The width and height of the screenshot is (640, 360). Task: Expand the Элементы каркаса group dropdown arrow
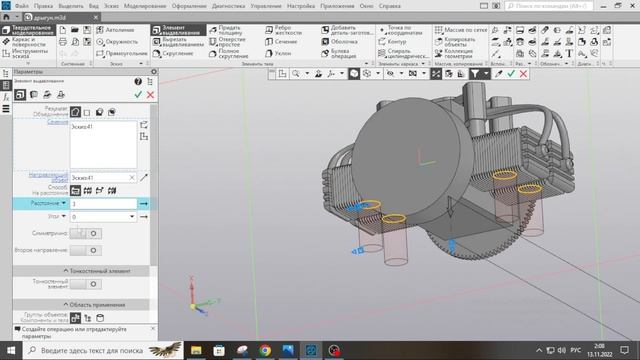(x=423, y=64)
